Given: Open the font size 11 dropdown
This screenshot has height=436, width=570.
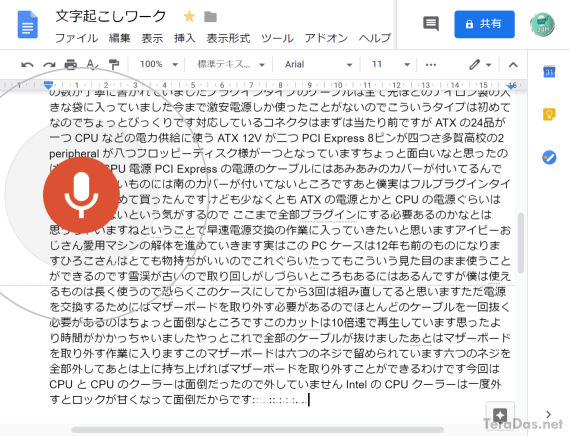Looking at the screenshot, I should [390, 65].
